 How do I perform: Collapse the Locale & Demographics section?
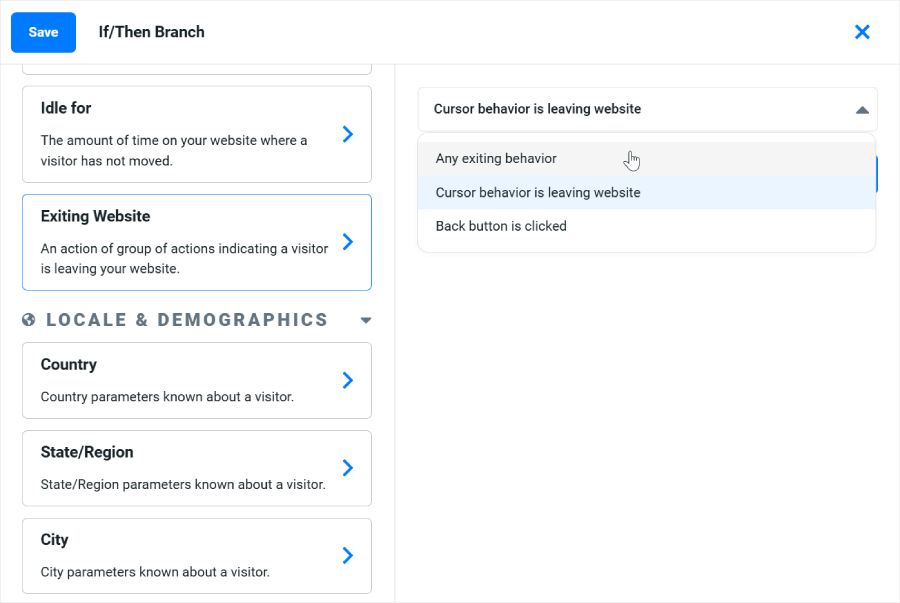[x=366, y=320]
